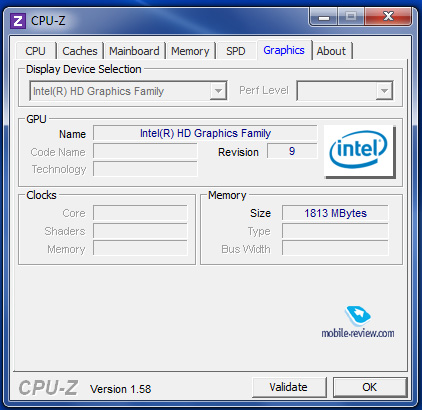Close the CPU-Z window
This screenshot has height=410, width=422.
pos(388,17)
